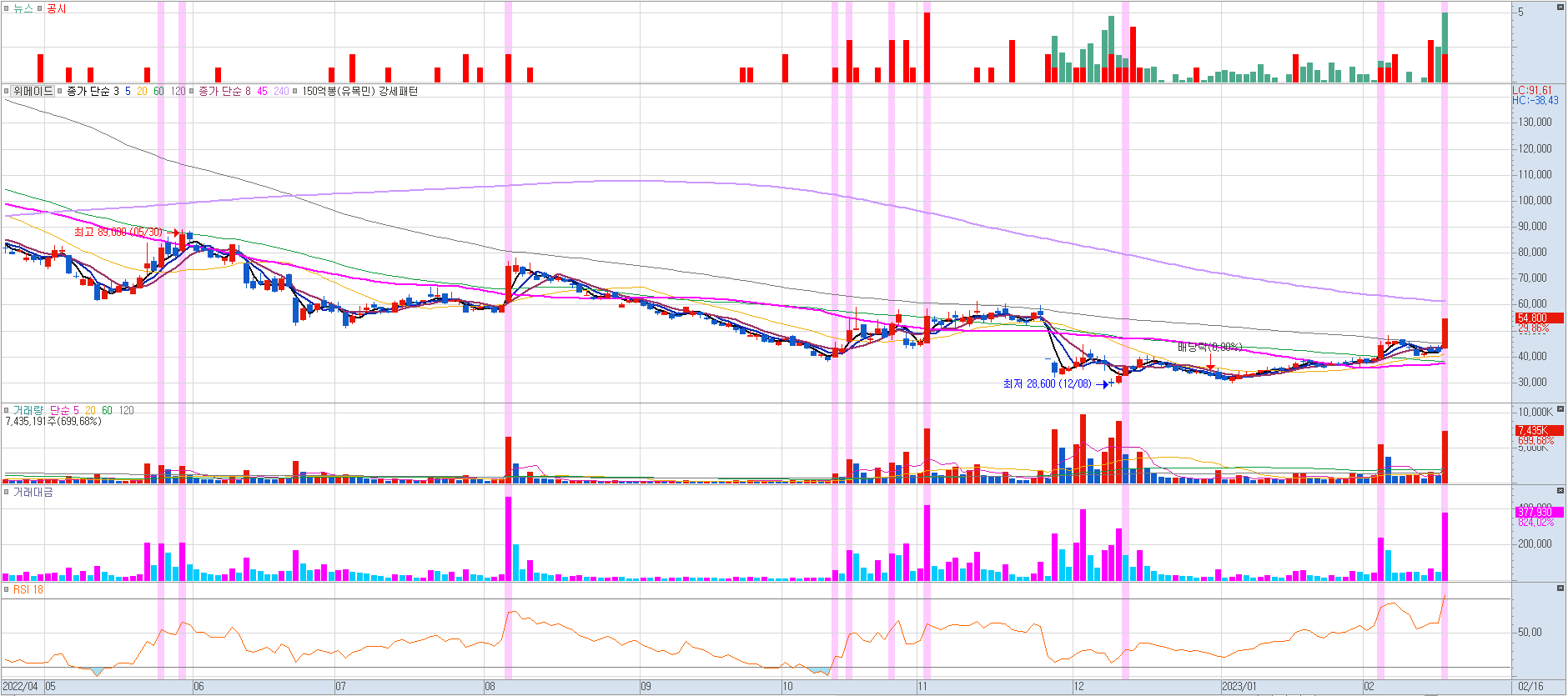Click the 200,000 trading value axis label
This screenshot has width=1568, height=696.
pyautogui.click(x=1535, y=543)
